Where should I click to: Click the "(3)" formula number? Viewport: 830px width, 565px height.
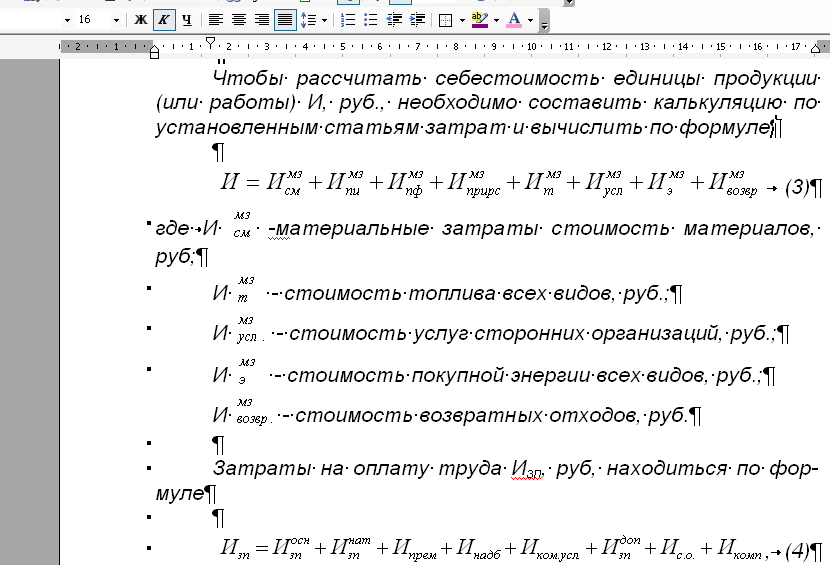(797, 186)
